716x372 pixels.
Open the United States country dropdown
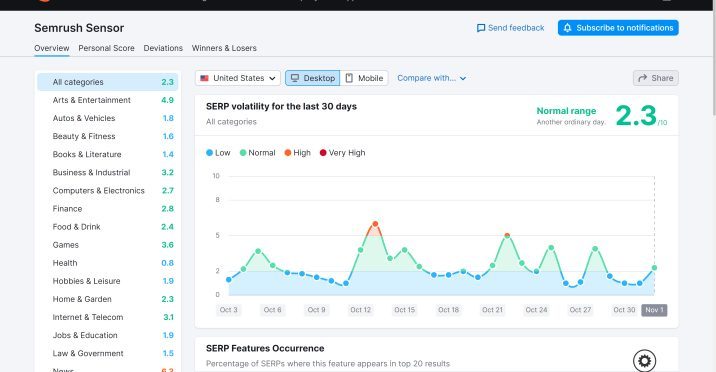coord(238,78)
